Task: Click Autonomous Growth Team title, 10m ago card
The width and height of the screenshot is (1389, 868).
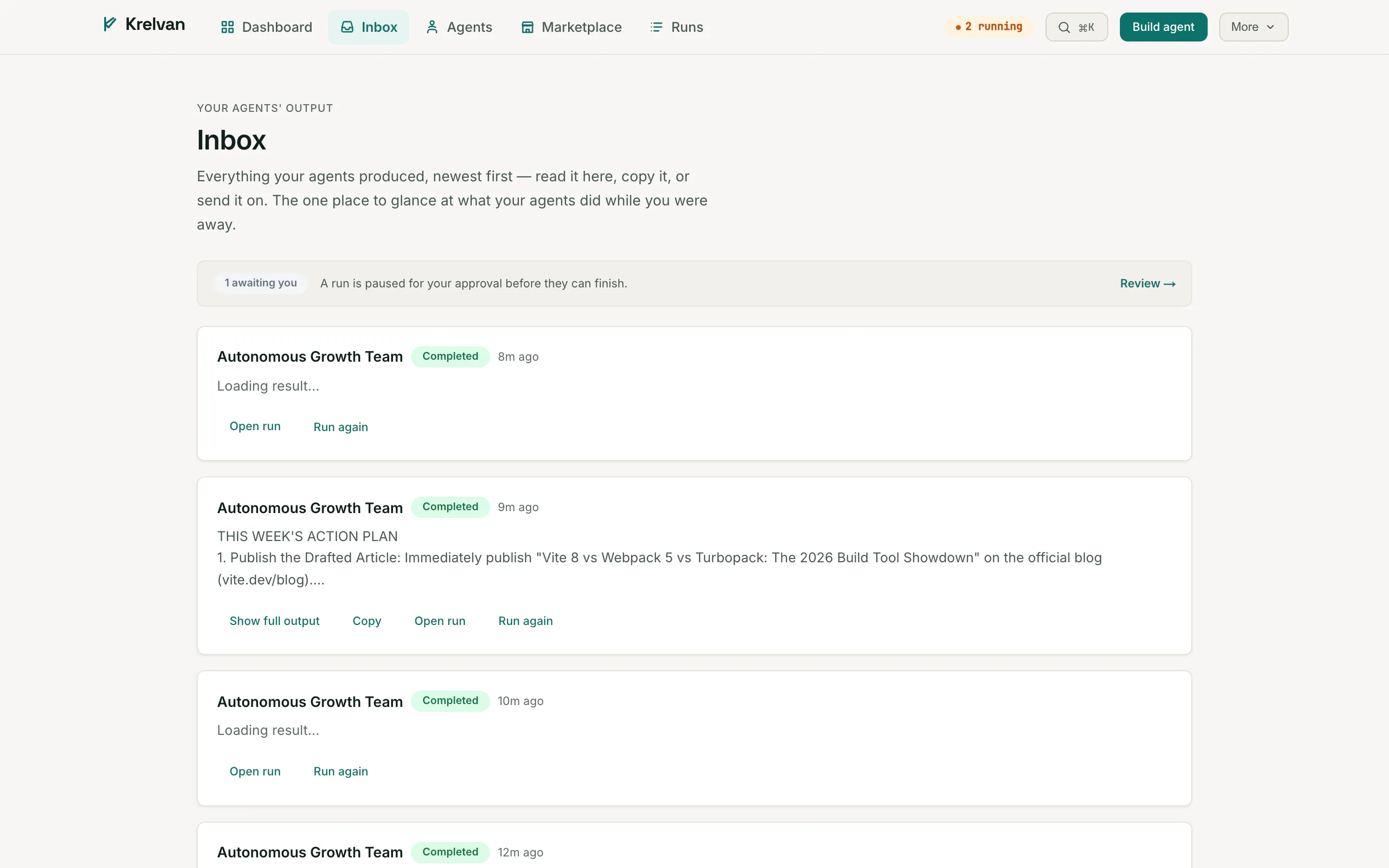Action: 310,702
